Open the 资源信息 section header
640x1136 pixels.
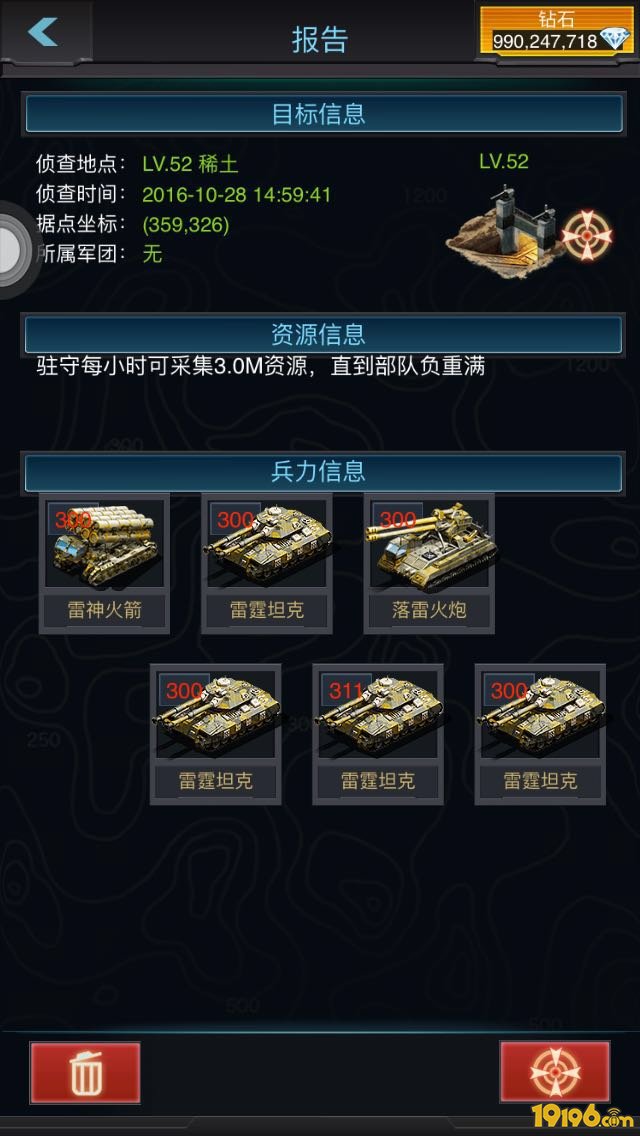323,335
